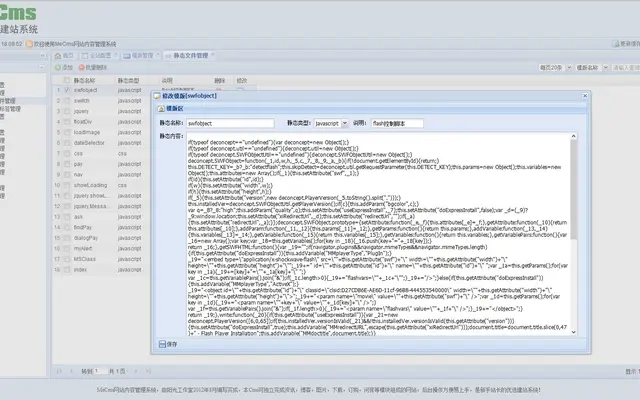Close the 模版管理 tab
The height and width of the screenshot is (400, 640).
pos(158,55)
